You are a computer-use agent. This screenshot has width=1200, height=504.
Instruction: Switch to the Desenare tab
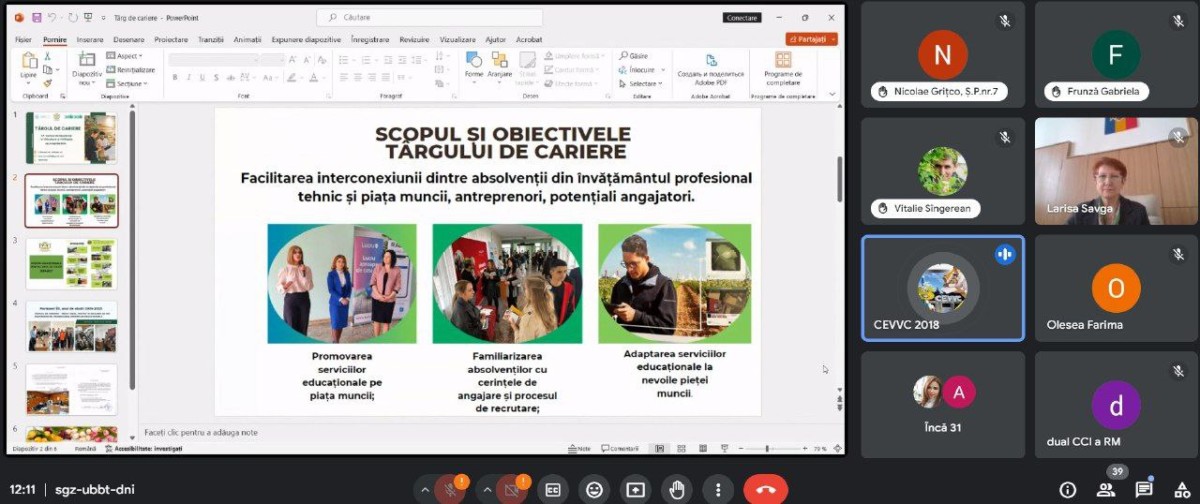coord(129,39)
